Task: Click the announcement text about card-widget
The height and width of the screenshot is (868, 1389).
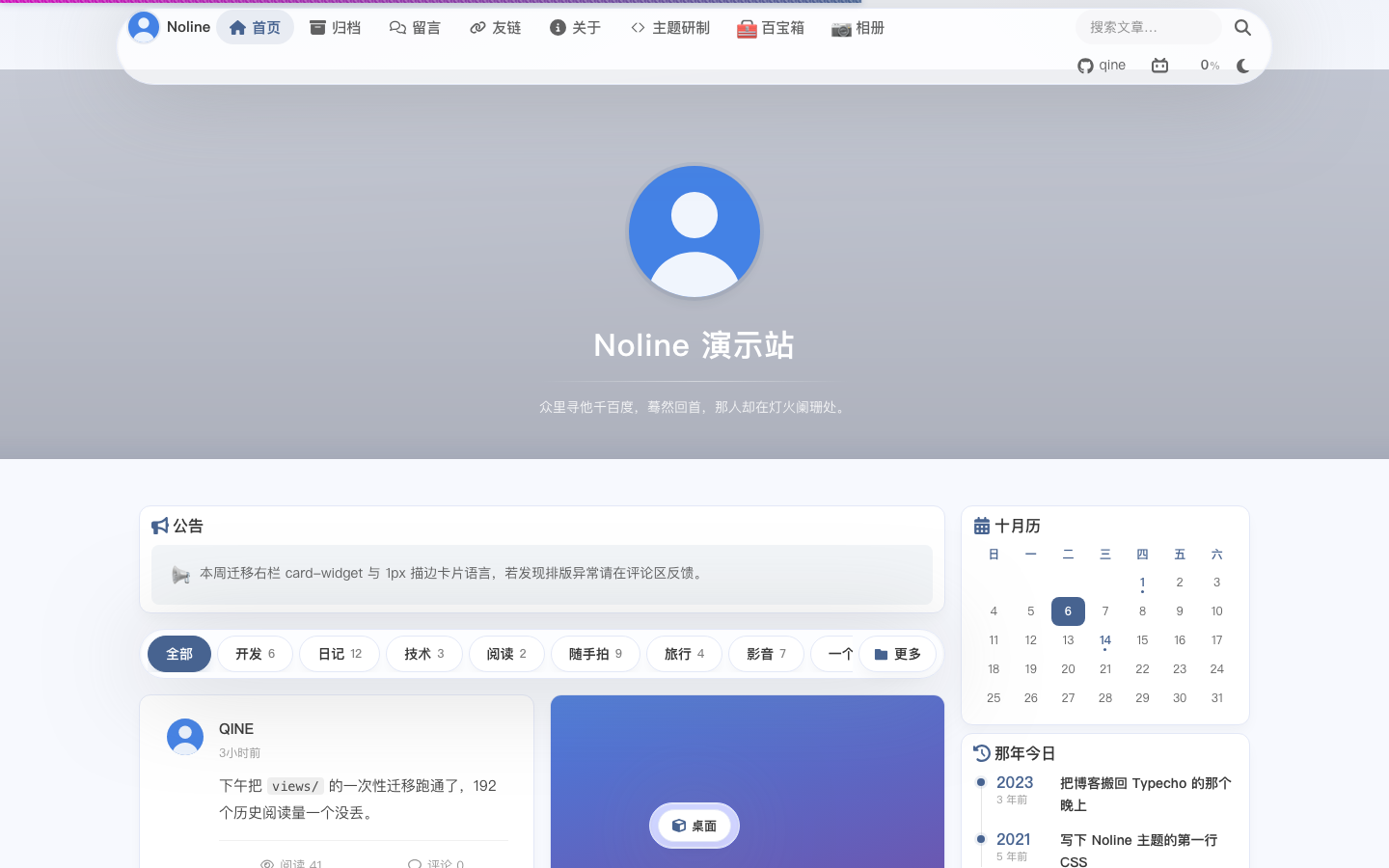Action: pos(452,573)
